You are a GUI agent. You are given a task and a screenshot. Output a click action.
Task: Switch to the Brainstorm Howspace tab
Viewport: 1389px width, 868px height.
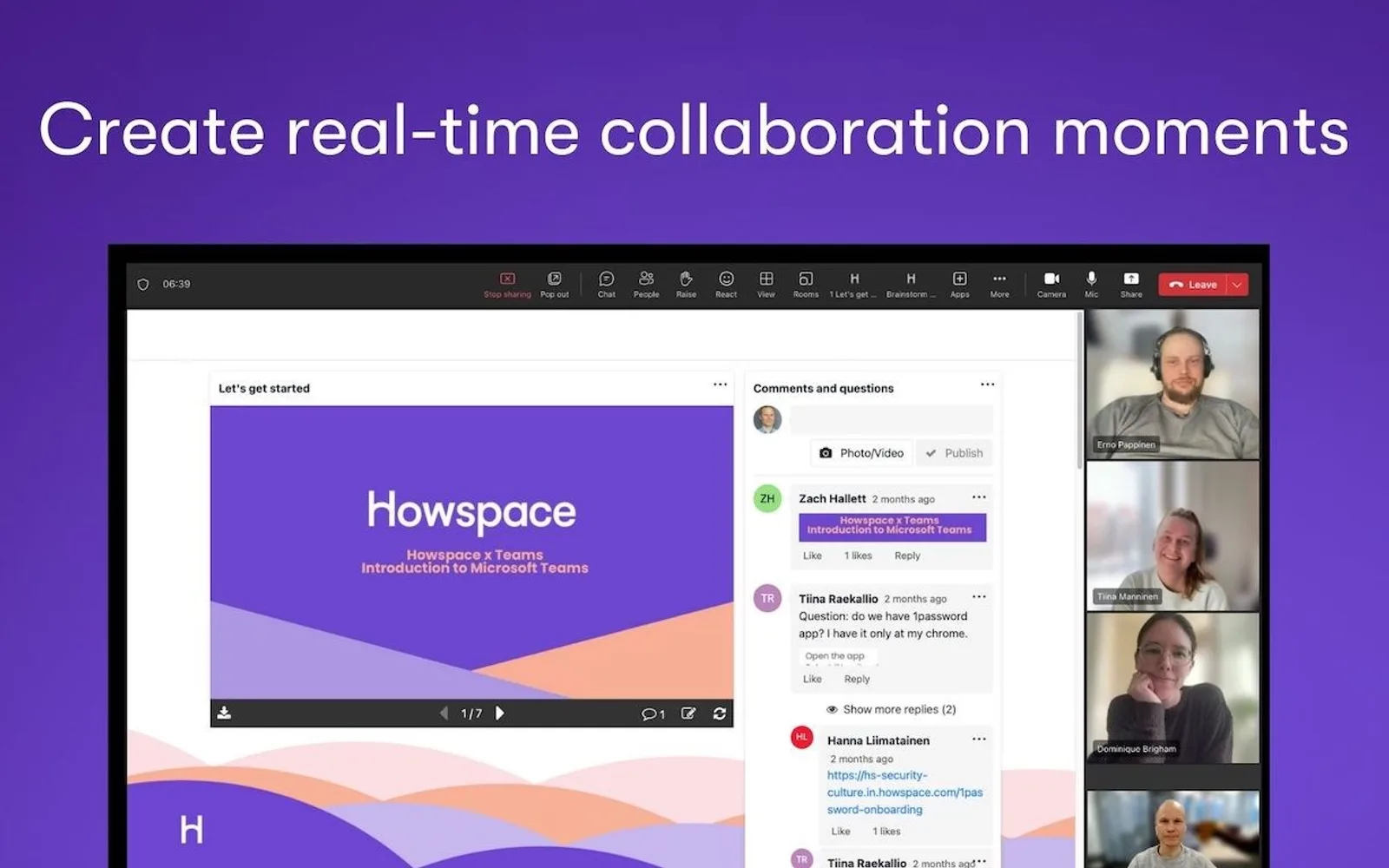point(911,285)
